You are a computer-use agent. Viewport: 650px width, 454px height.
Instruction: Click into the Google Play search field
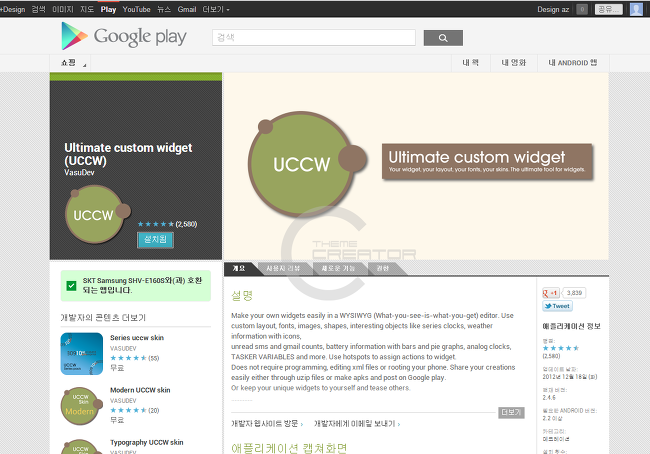click(x=314, y=37)
